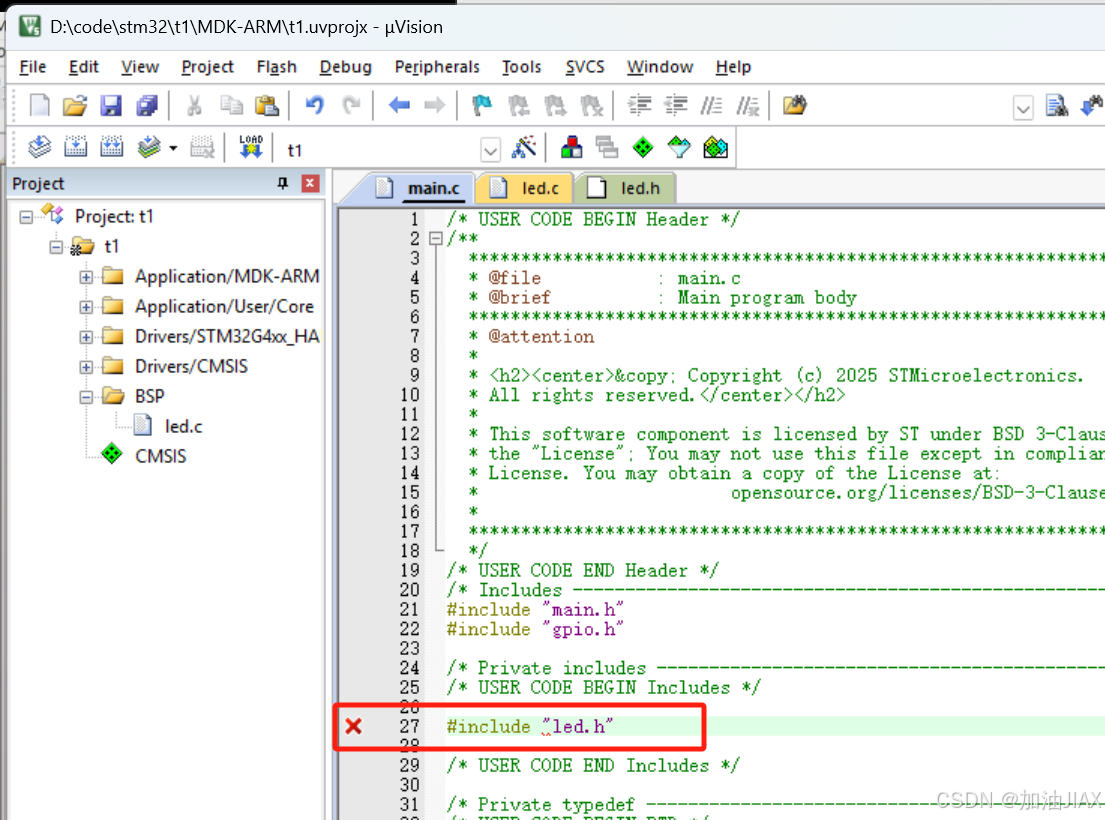Rebuild all target files
The height and width of the screenshot is (820, 1105).
point(111,147)
